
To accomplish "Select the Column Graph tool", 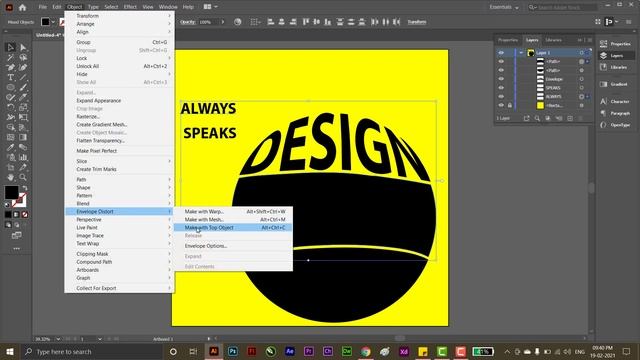I will coord(23,158).
